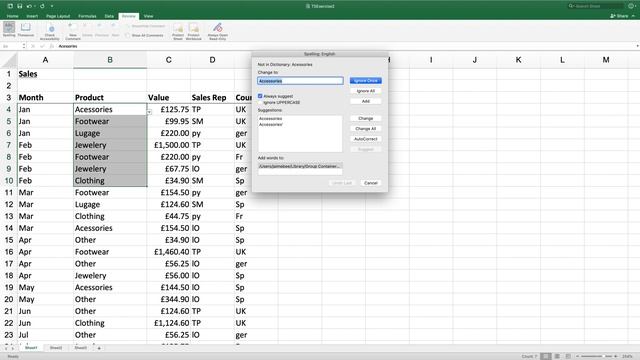Screen dimensions: 640x360
Task: Click the select-all corner of the grid
Action: [x=9, y=60]
